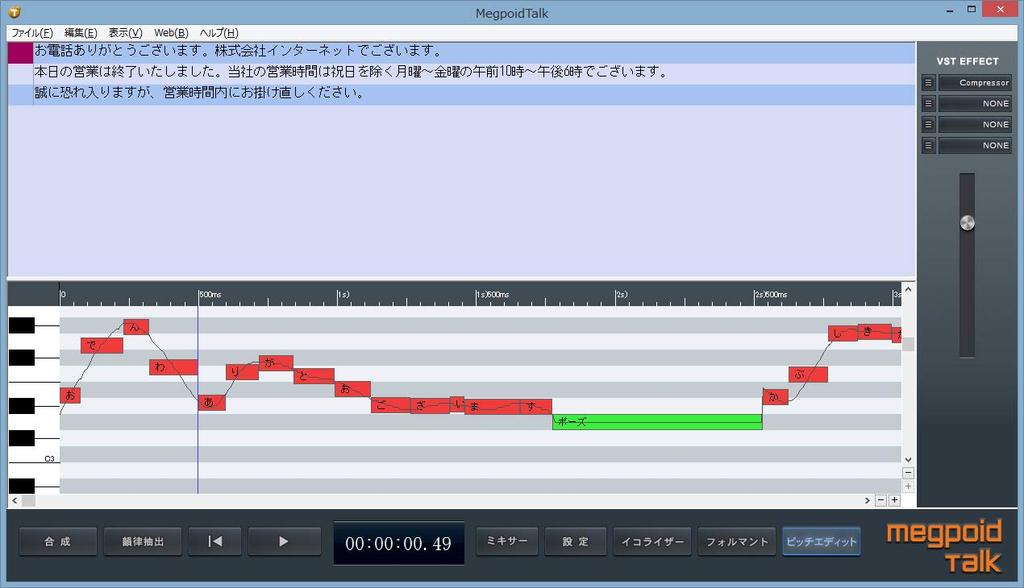Open the third VST slot showing NONE

pyautogui.click(x=975, y=125)
